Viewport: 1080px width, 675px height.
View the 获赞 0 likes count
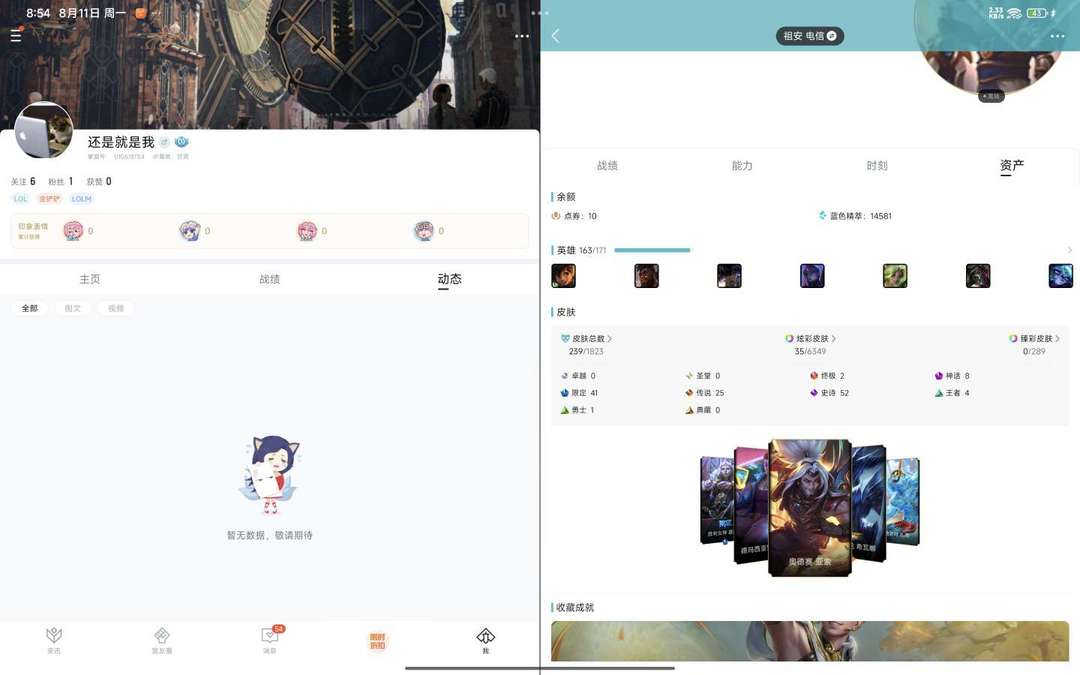tap(98, 181)
